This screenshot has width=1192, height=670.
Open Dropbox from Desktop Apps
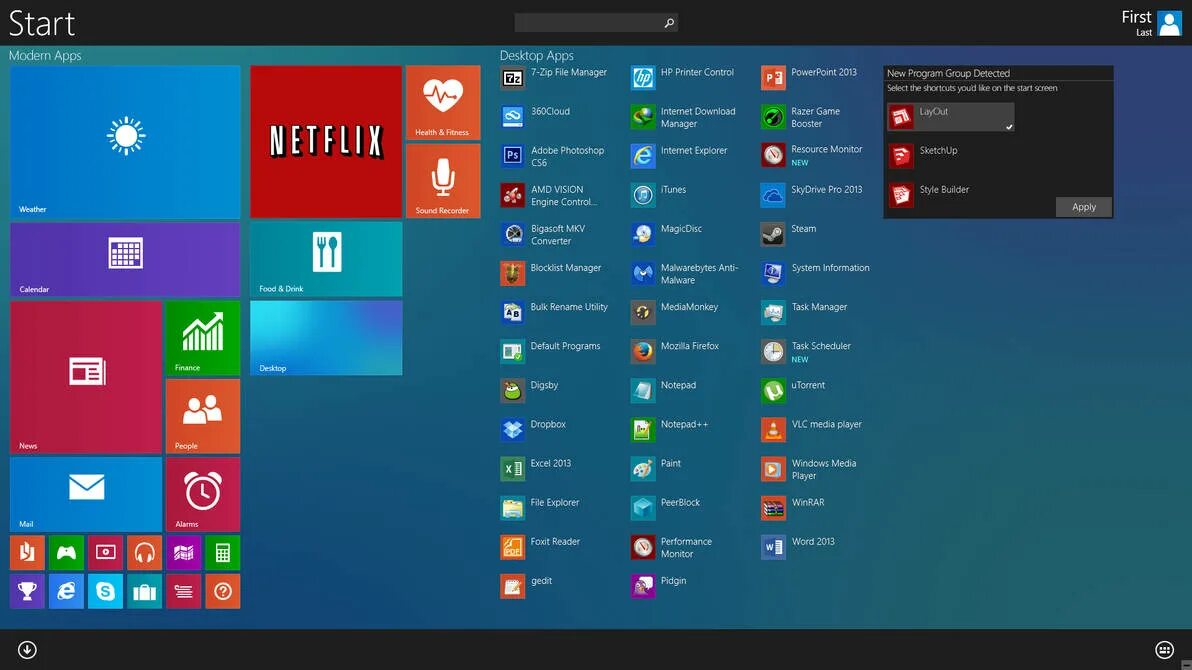coord(535,430)
